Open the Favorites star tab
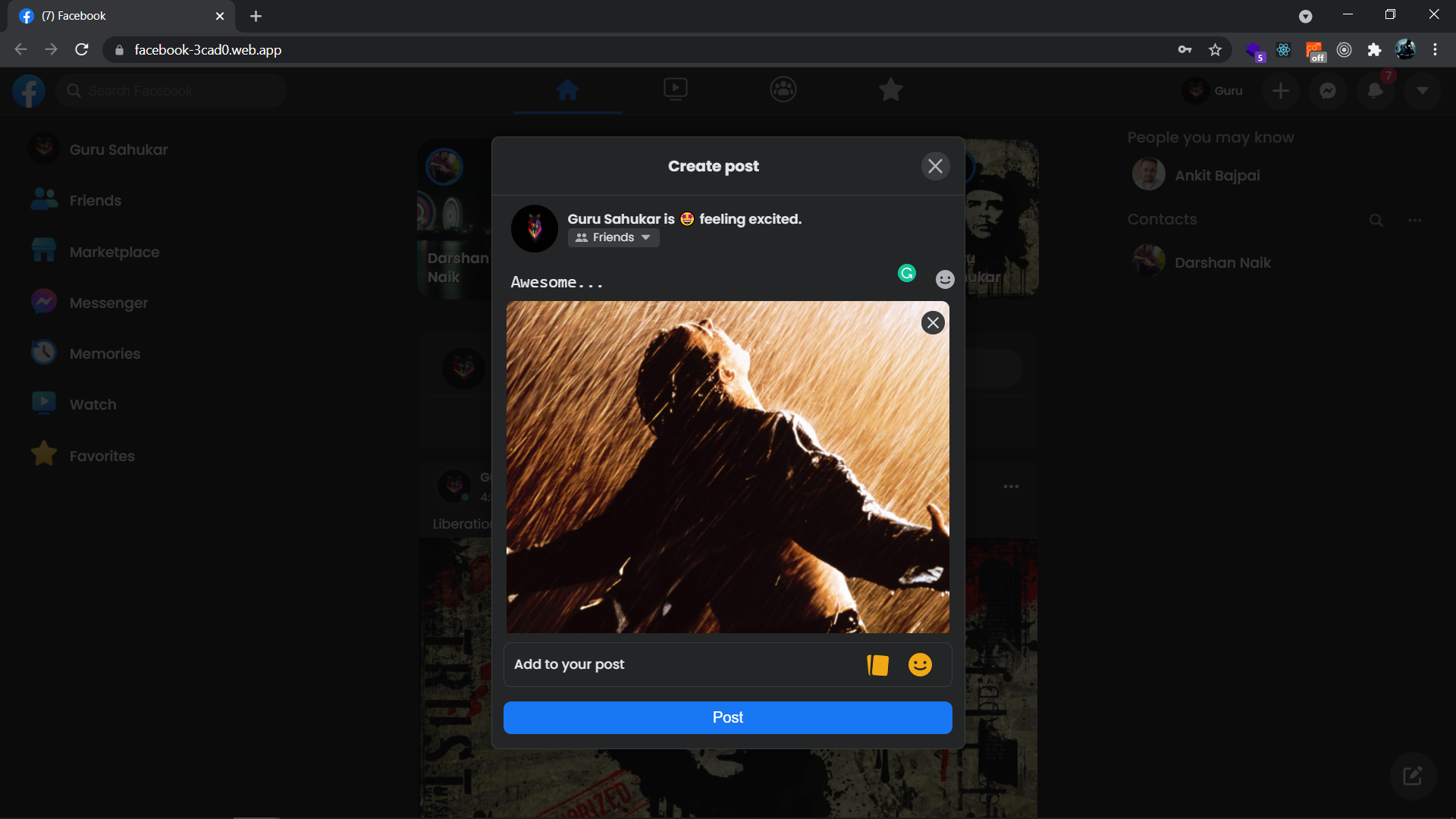The height and width of the screenshot is (819, 1456). click(890, 90)
